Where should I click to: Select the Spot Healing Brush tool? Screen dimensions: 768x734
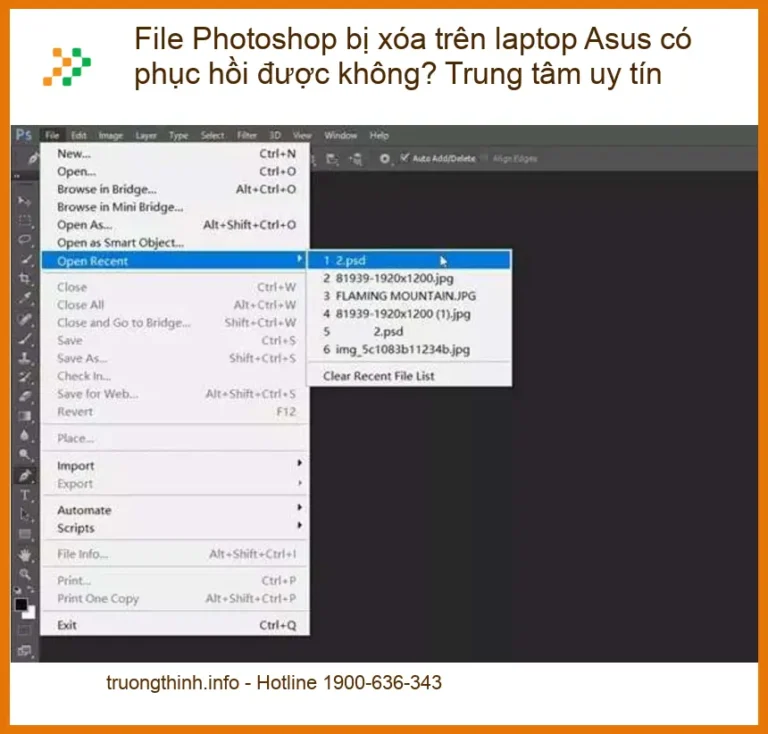pos(24,319)
